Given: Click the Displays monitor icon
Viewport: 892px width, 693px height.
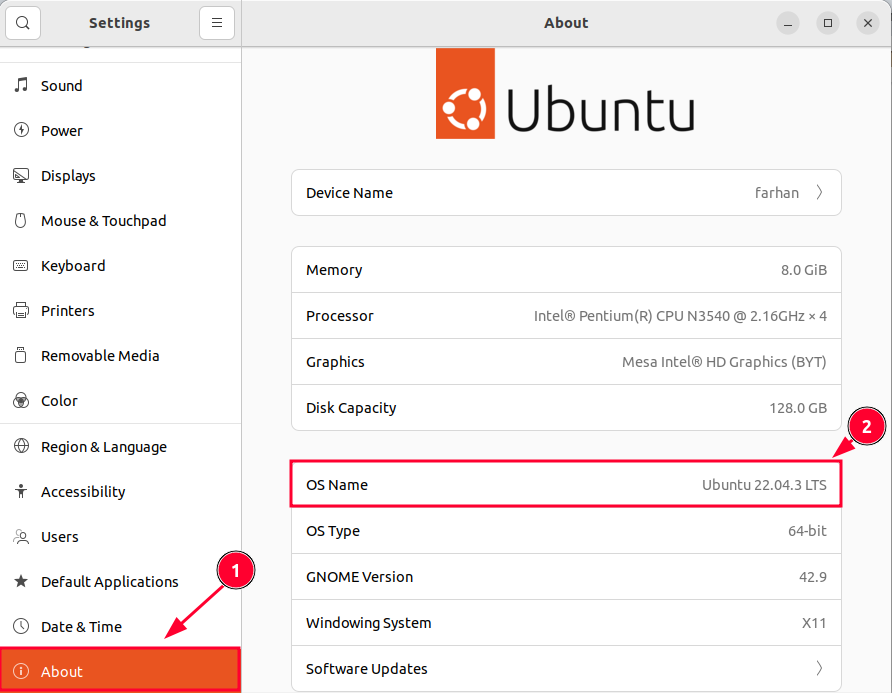Looking at the screenshot, I should click(21, 175).
